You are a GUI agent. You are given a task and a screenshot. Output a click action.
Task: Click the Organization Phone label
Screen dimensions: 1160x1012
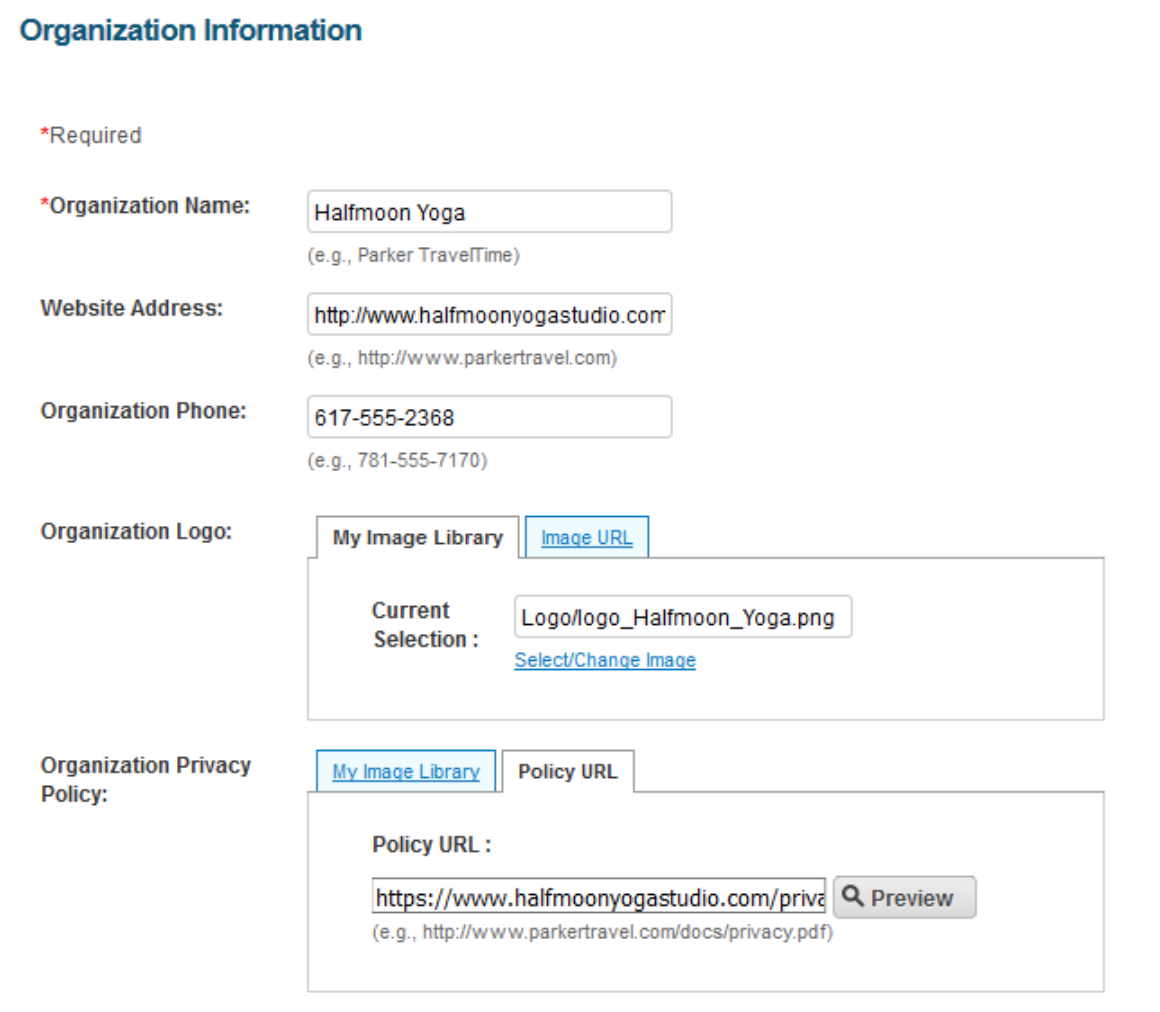144,411
